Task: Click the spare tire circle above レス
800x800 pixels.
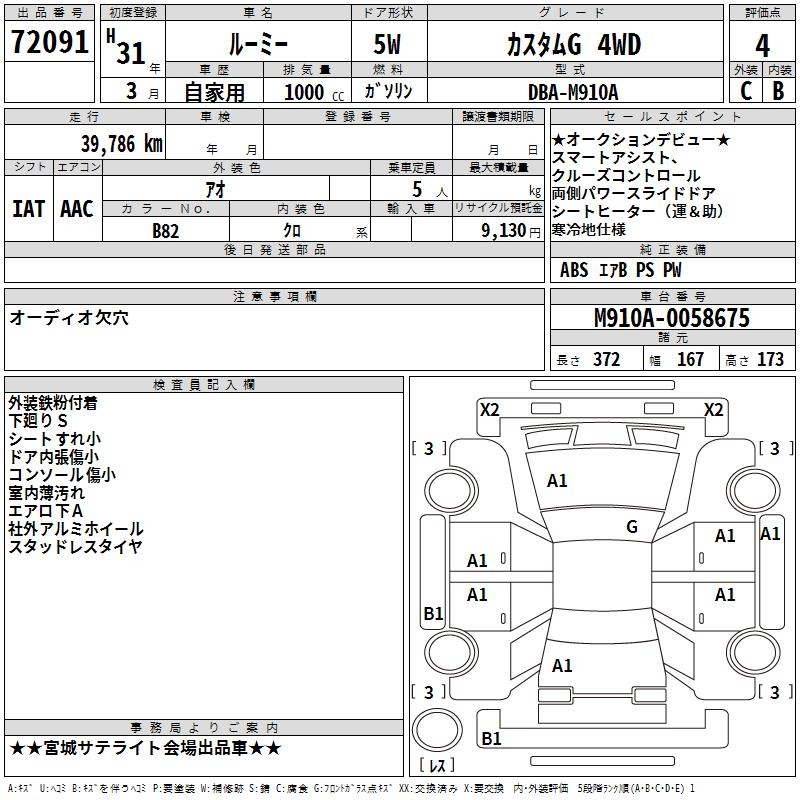Action: (437, 730)
